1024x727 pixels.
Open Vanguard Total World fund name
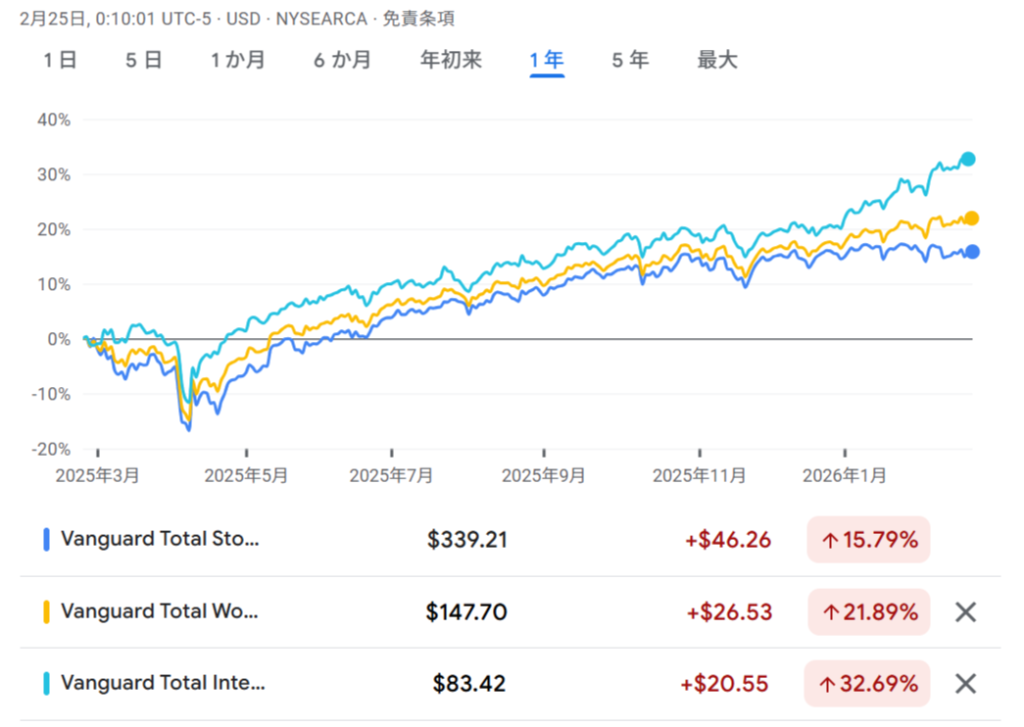(160, 612)
